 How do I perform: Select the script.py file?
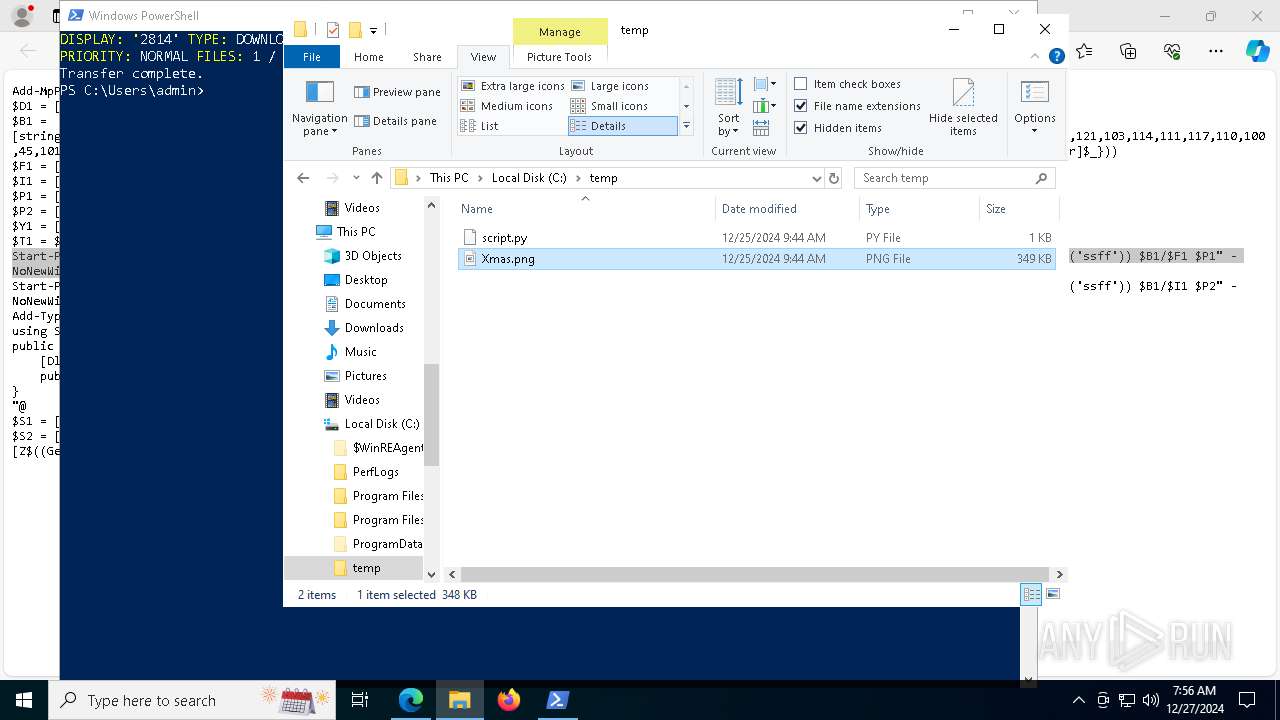[x=757, y=238]
